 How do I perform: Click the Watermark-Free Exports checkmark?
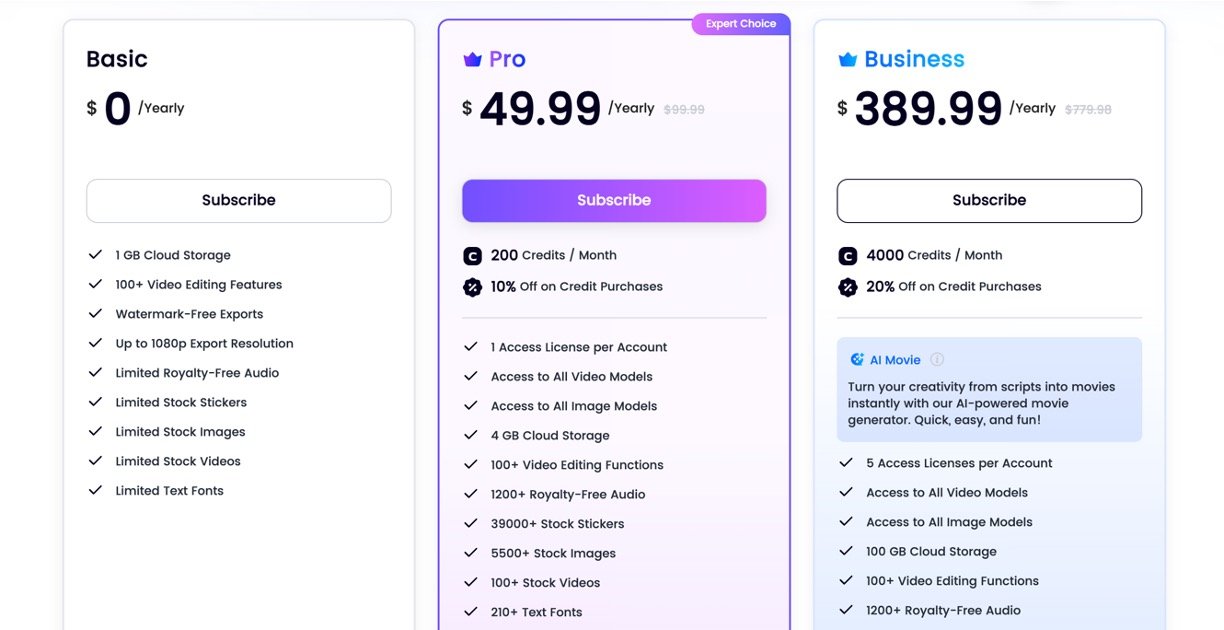point(96,314)
